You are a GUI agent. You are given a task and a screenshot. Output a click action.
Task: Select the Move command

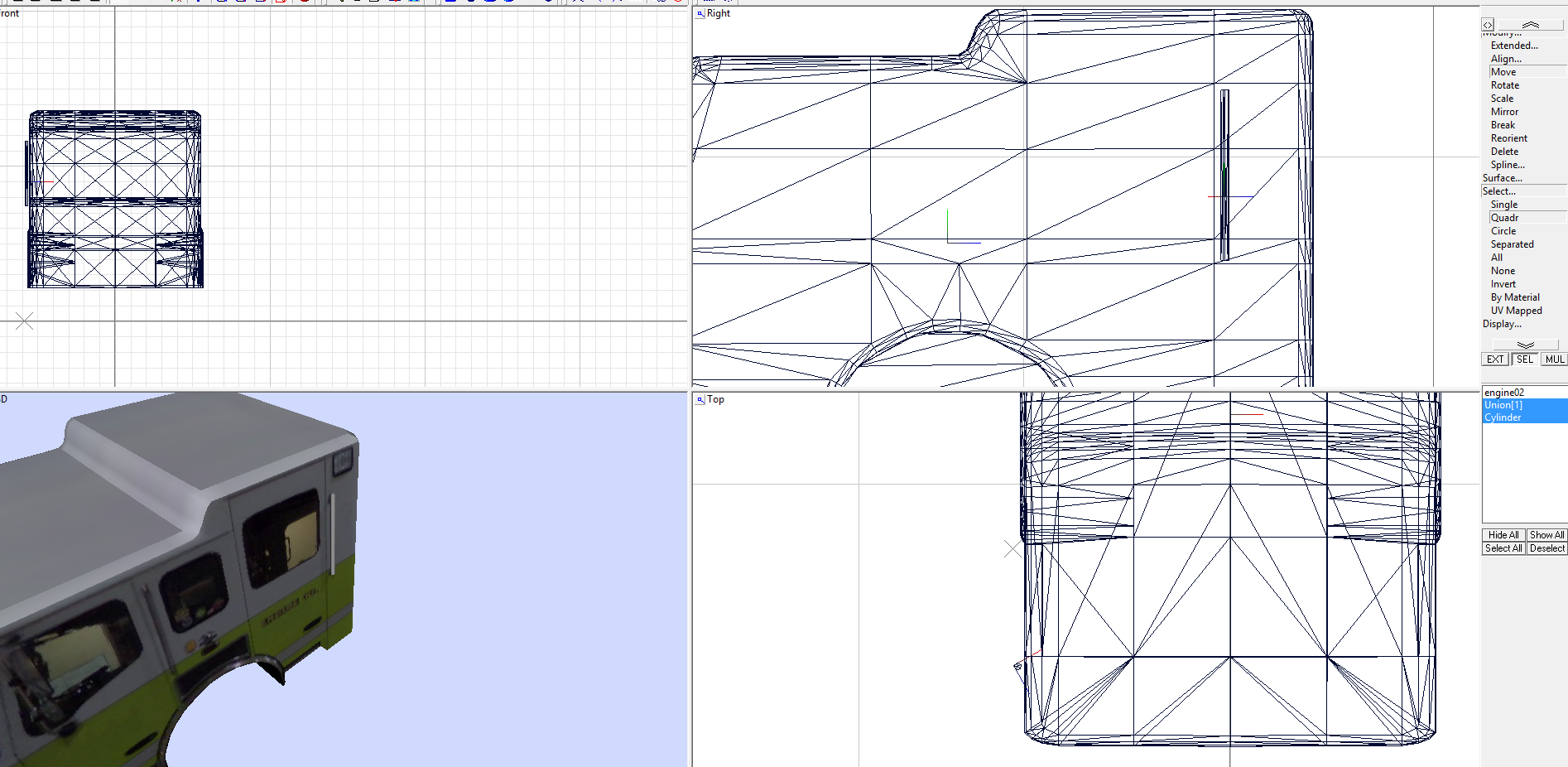tap(1501, 72)
